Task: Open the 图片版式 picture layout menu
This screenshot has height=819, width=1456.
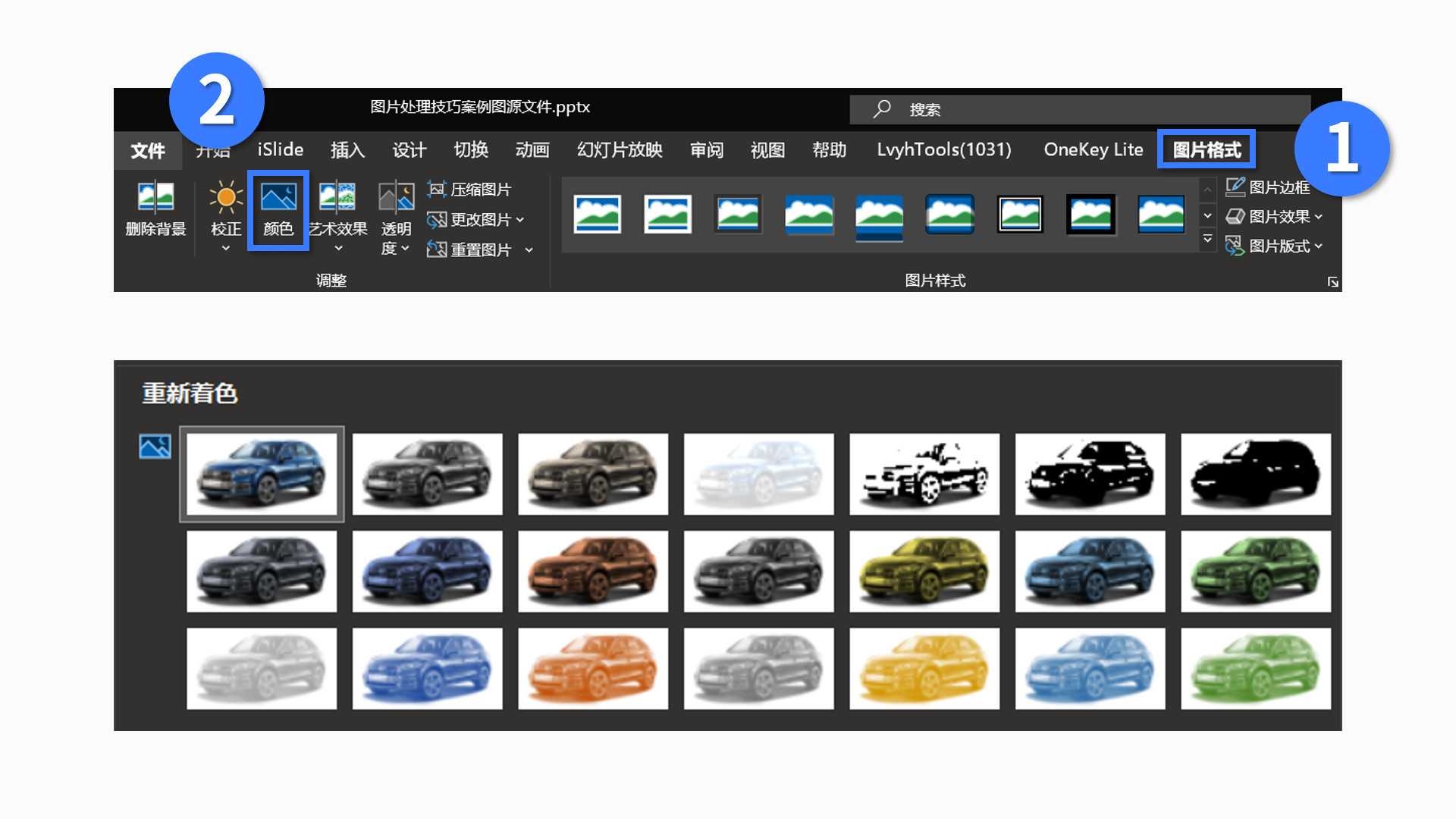Action: click(1274, 246)
